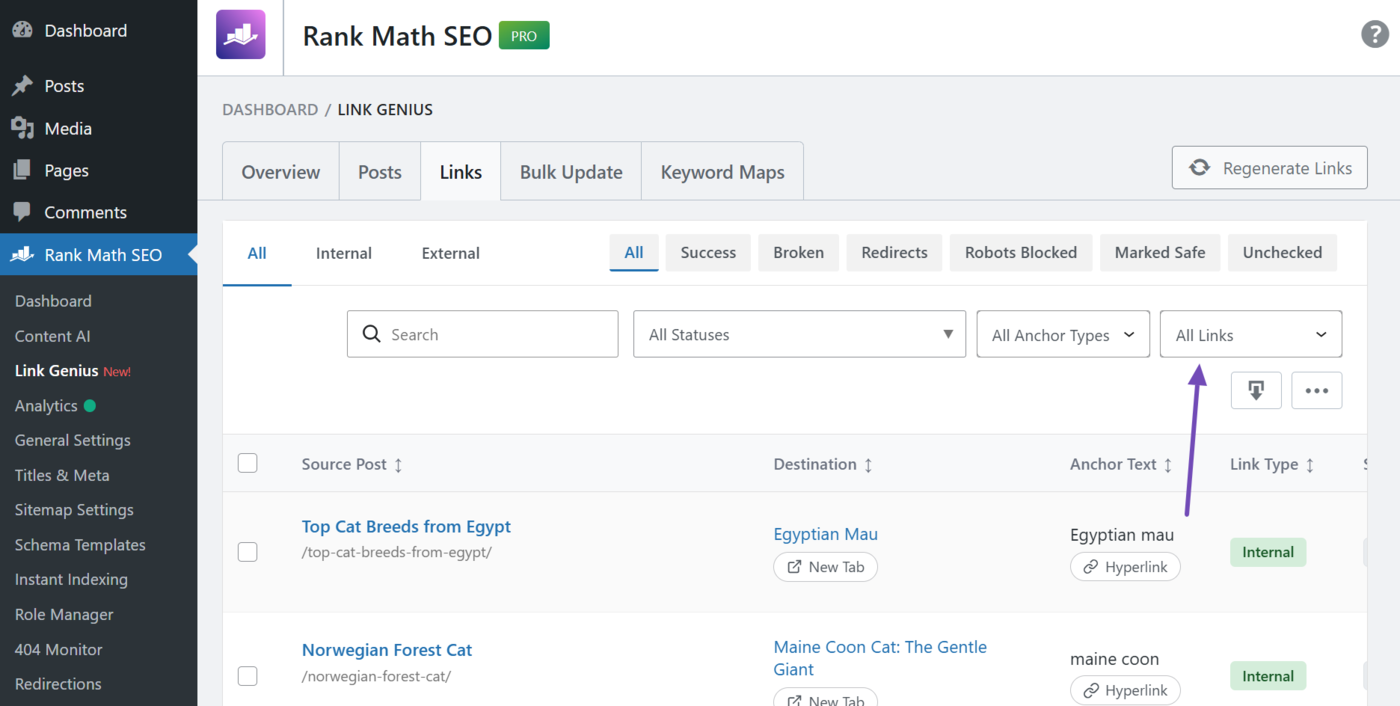The height and width of the screenshot is (706, 1400).
Task: Click the hyperlink chain icon for Egyptian mau
Action: coord(1090,566)
